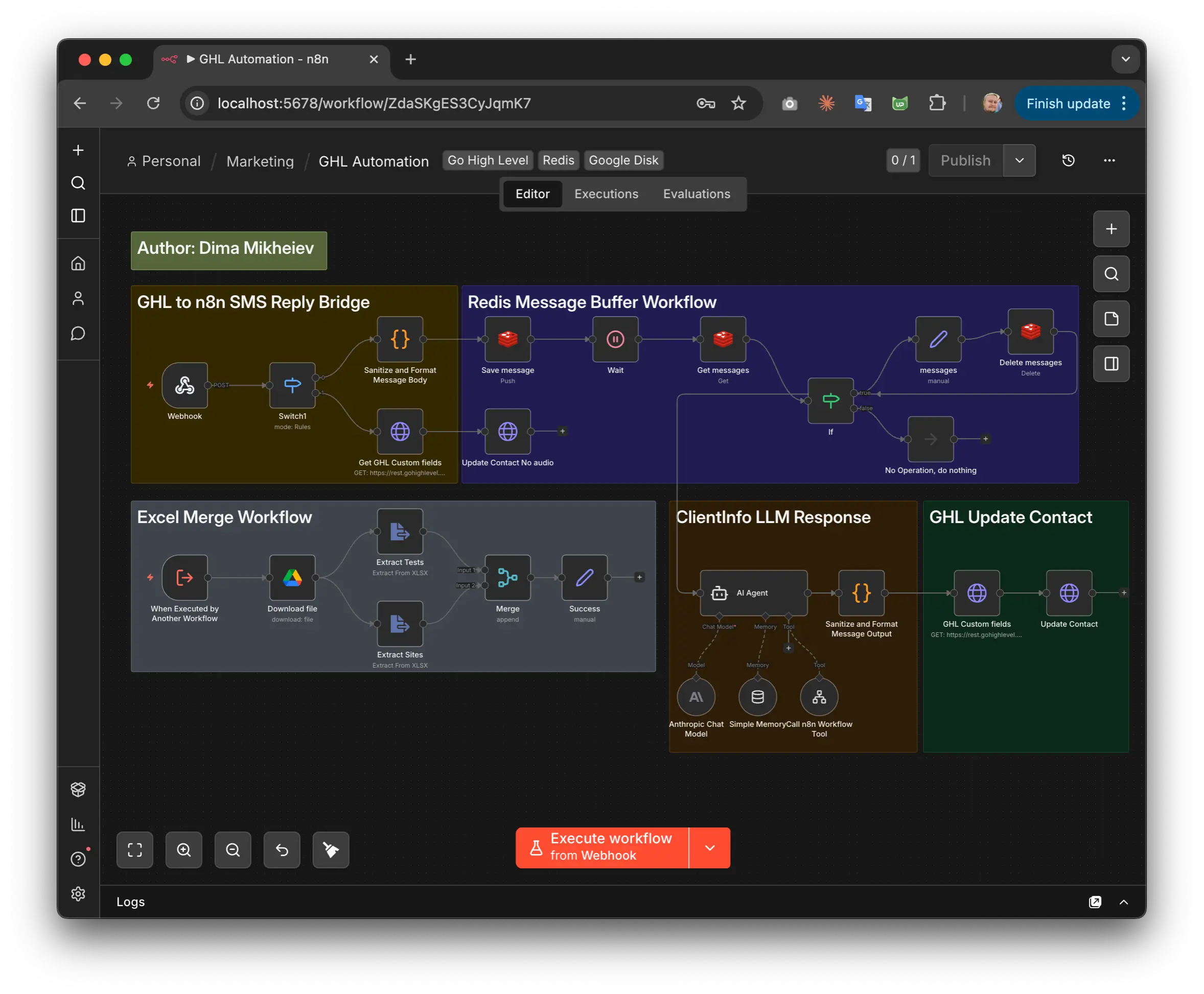The image size is (1204, 994).
Task: Open the Anthropic Chat Model node
Action: (696, 697)
